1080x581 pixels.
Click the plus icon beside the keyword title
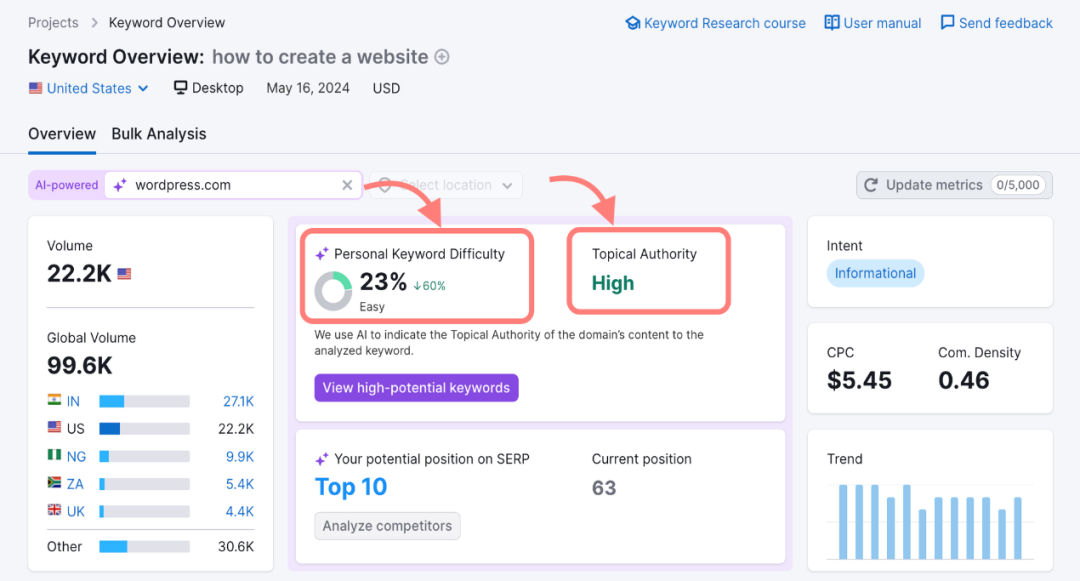442,57
